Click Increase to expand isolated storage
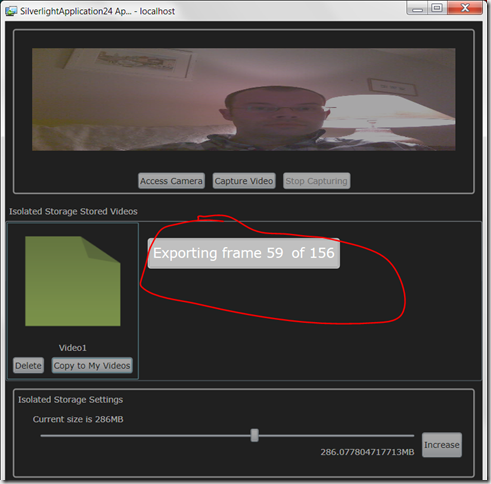The image size is (491, 484). 442,445
